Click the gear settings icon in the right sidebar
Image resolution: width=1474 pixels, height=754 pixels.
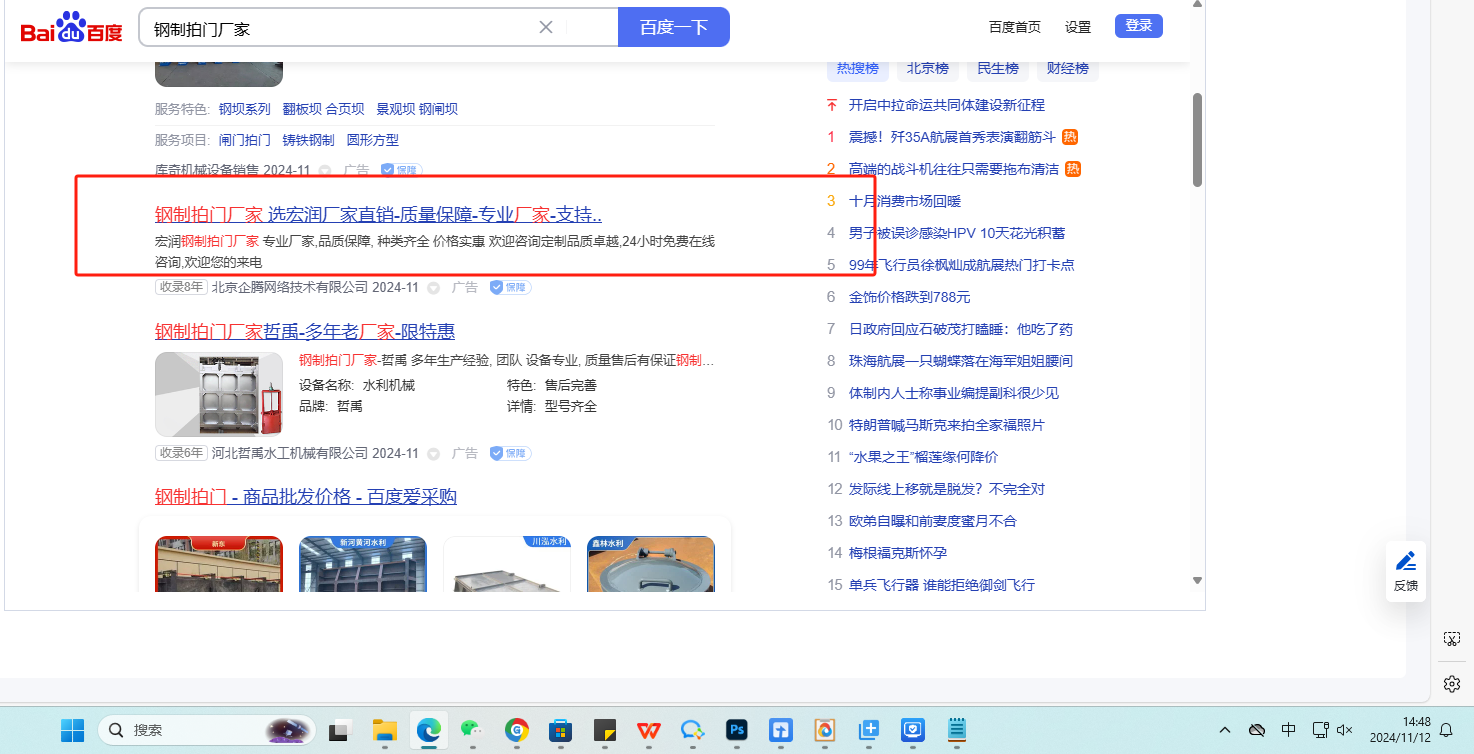coord(1452,684)
